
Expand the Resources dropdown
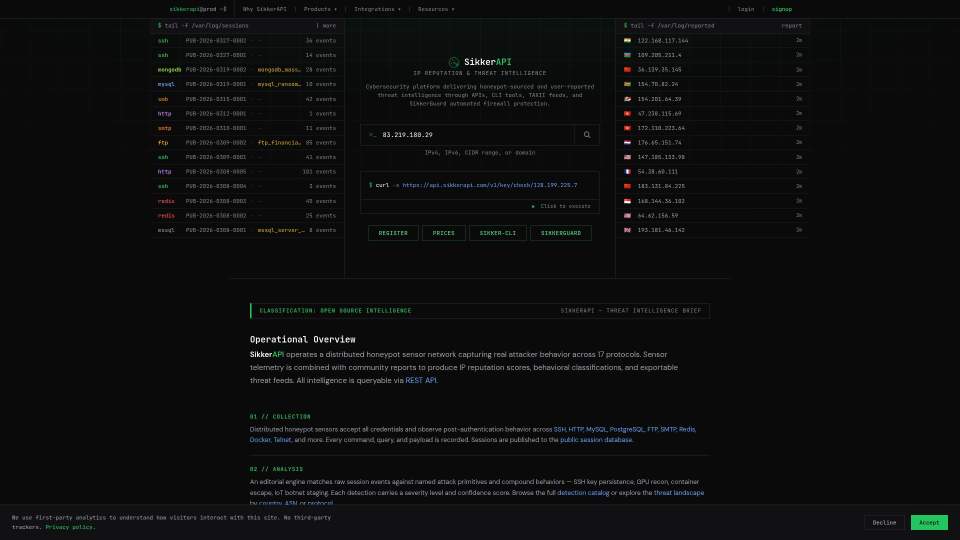coord(436,9)
